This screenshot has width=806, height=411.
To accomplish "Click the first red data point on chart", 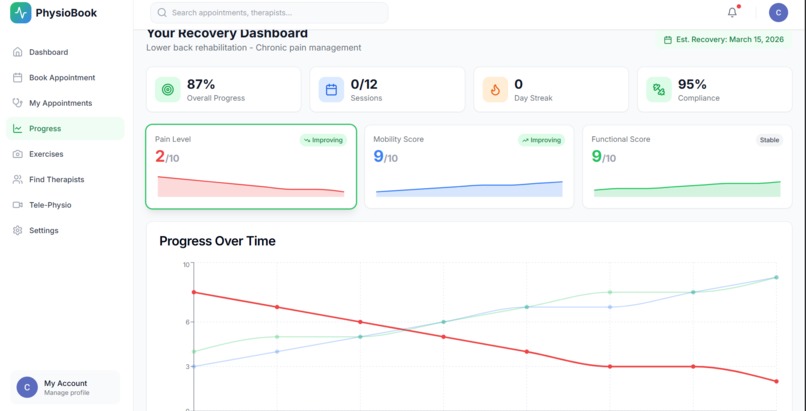I will click(x=194, y=292).
